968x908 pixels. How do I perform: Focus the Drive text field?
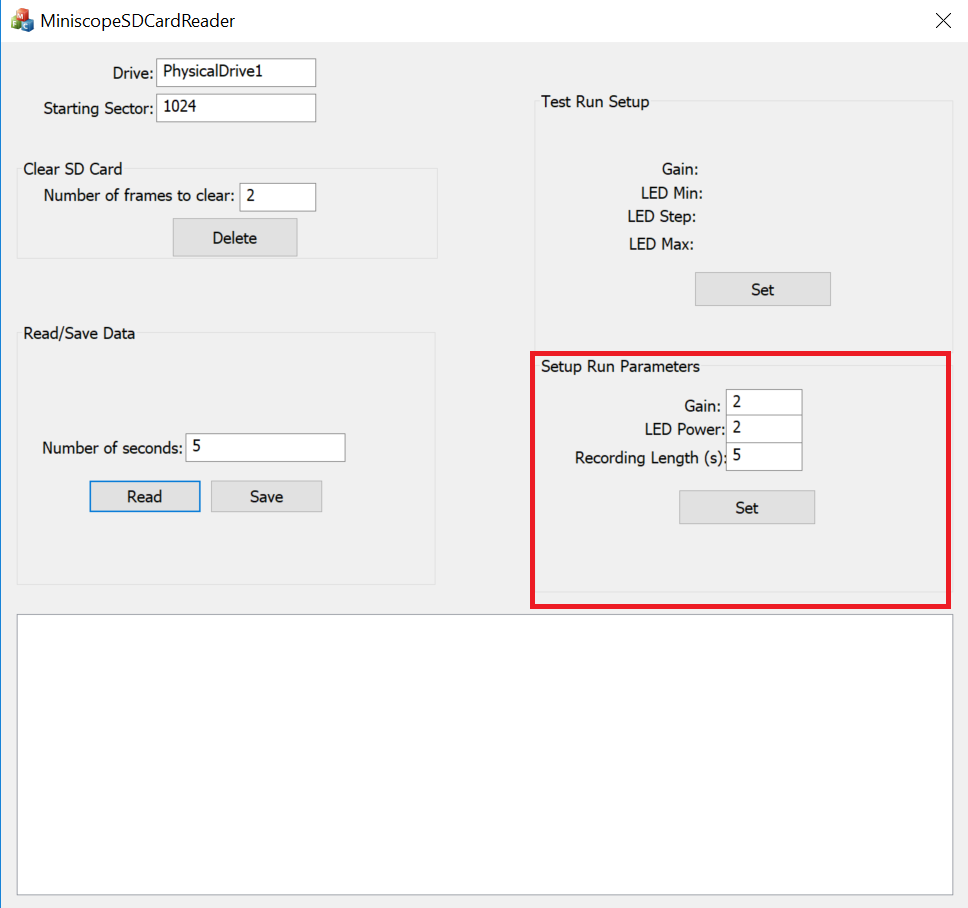point(236,72)
